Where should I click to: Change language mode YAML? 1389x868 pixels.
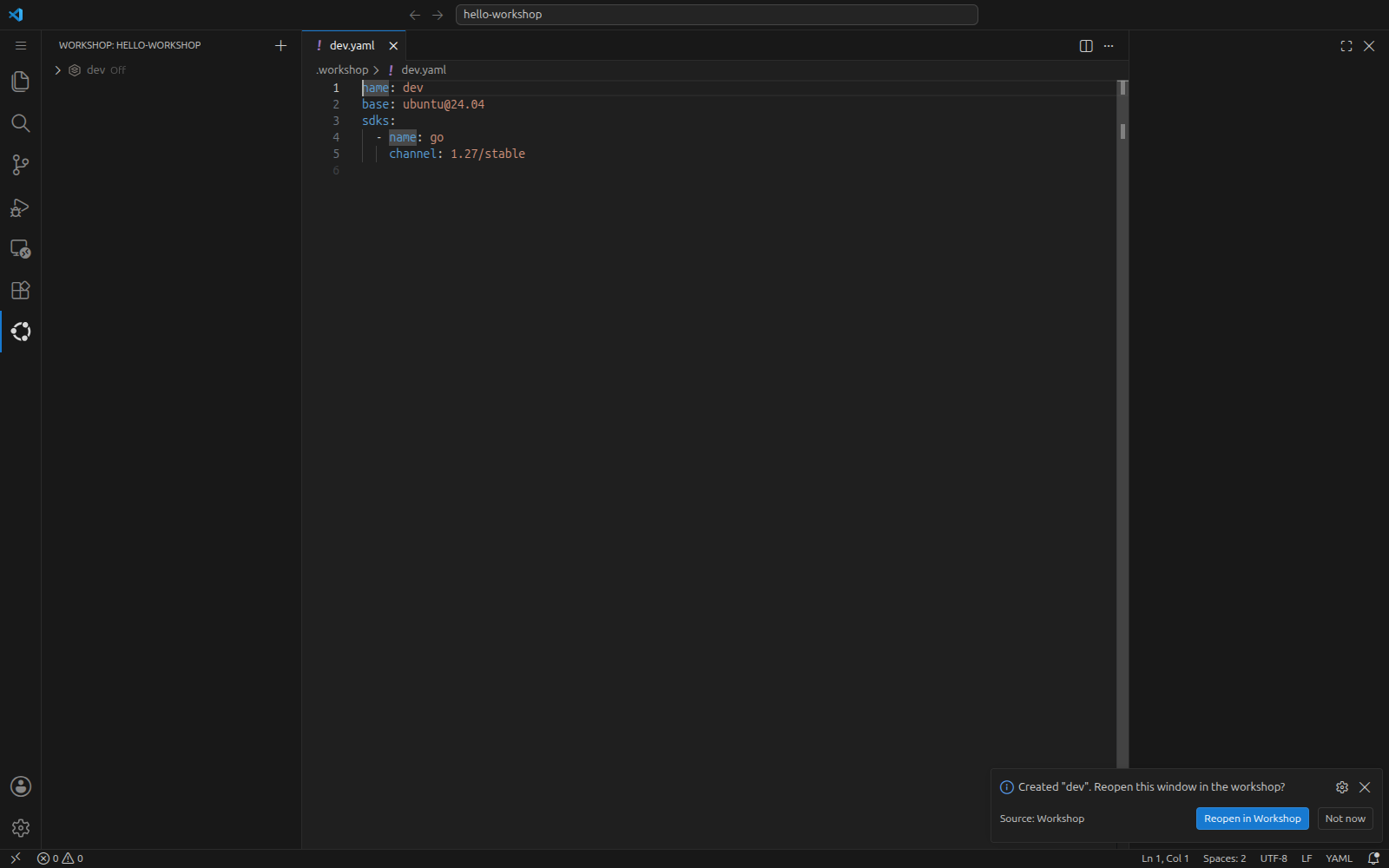point(1339,858)
